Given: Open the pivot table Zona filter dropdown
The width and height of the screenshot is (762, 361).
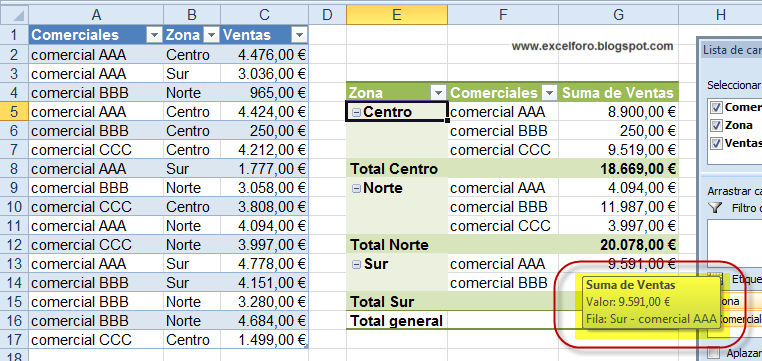Looking at the screenshot, I should click(x=438, y=92).
